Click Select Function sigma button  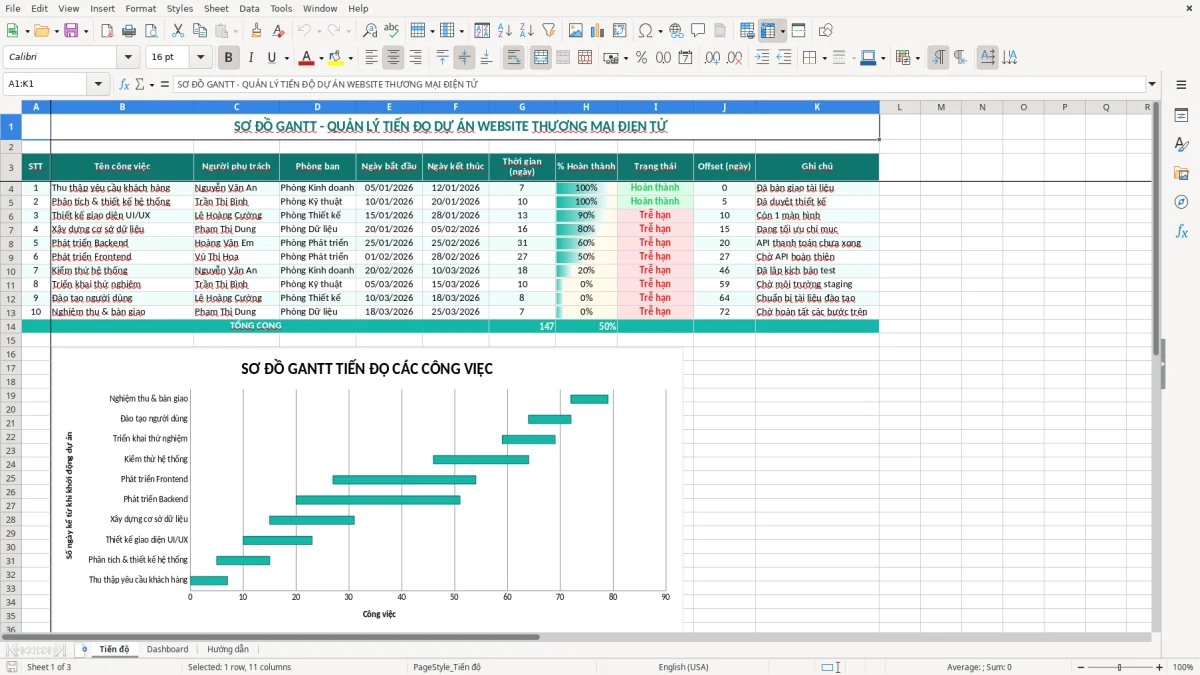coord(139,84)
